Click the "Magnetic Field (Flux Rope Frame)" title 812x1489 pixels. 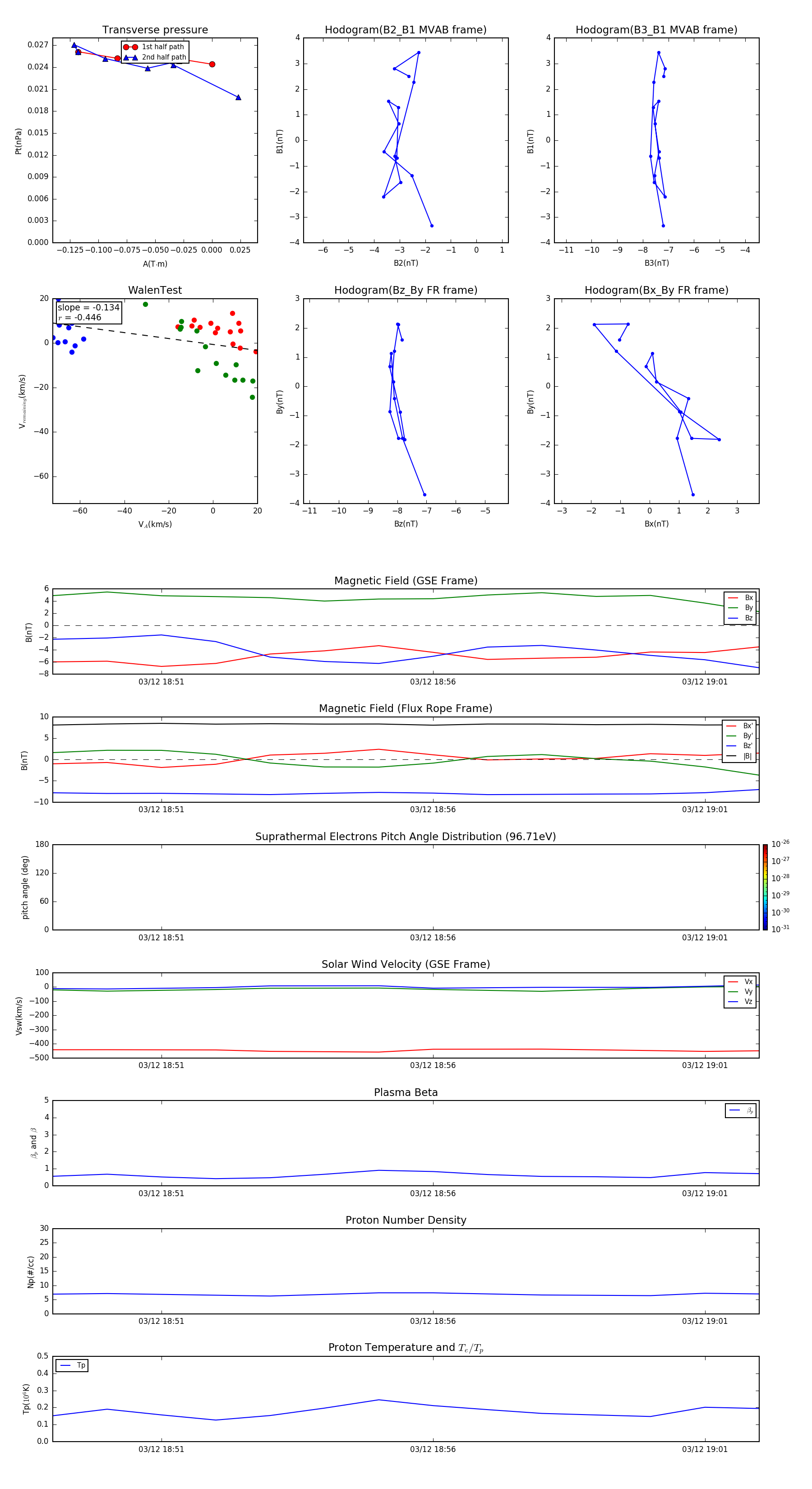(406, 709)
